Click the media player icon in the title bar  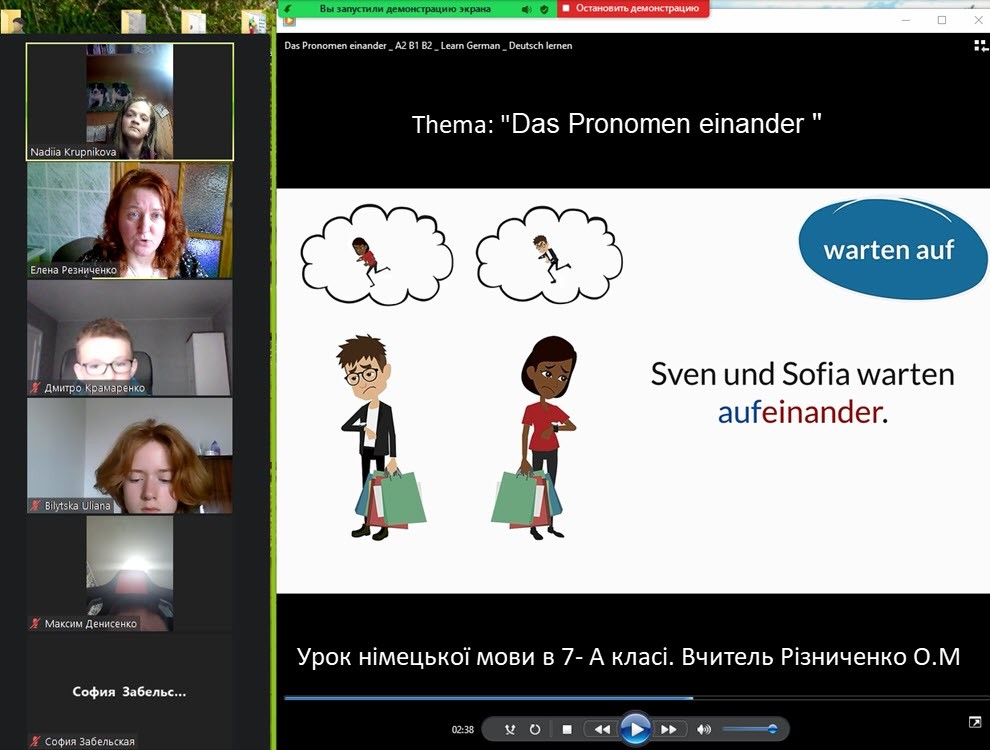[290, 19]
